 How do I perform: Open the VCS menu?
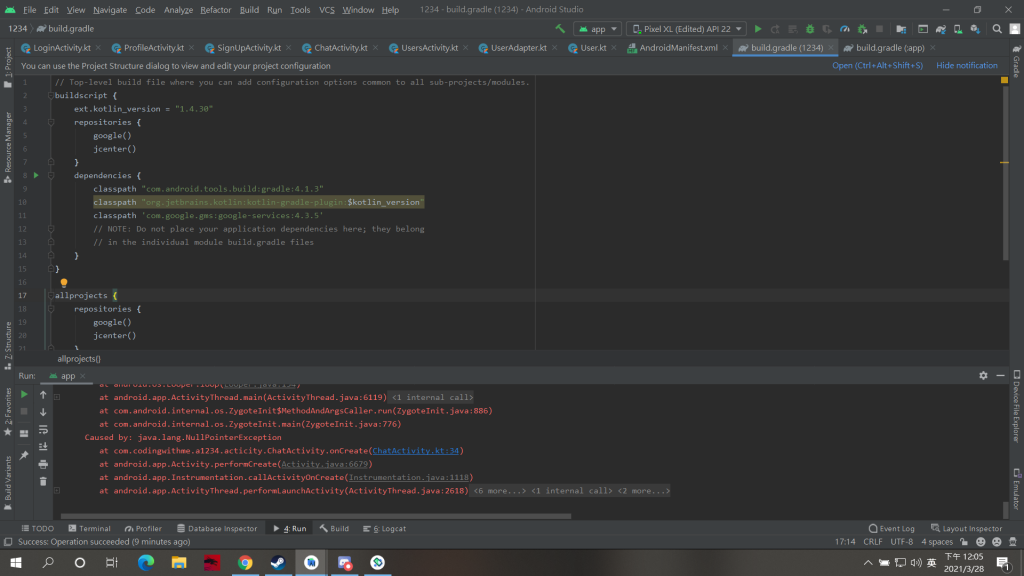point(327,10)
